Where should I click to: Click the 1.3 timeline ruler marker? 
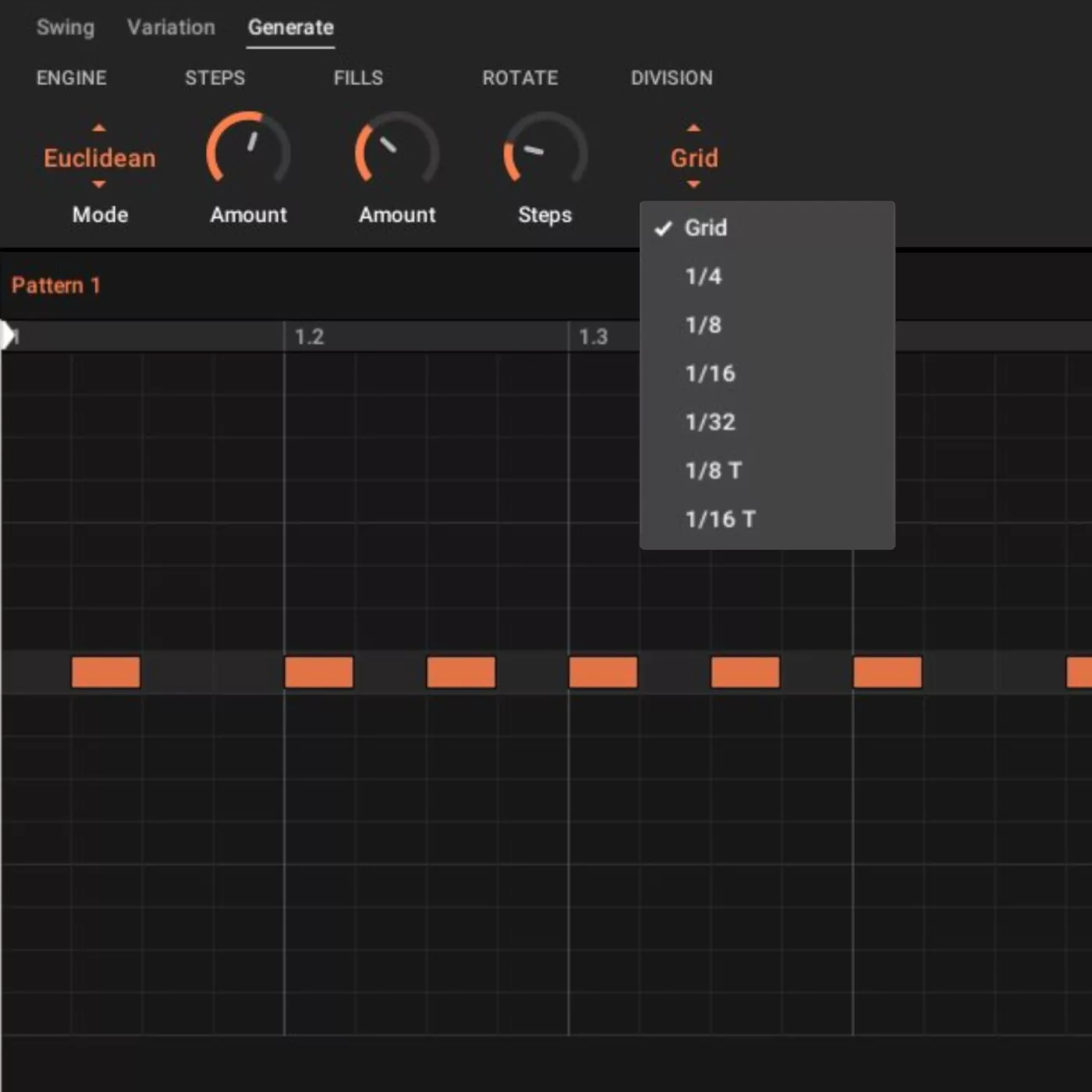click(x=593, y=337)
